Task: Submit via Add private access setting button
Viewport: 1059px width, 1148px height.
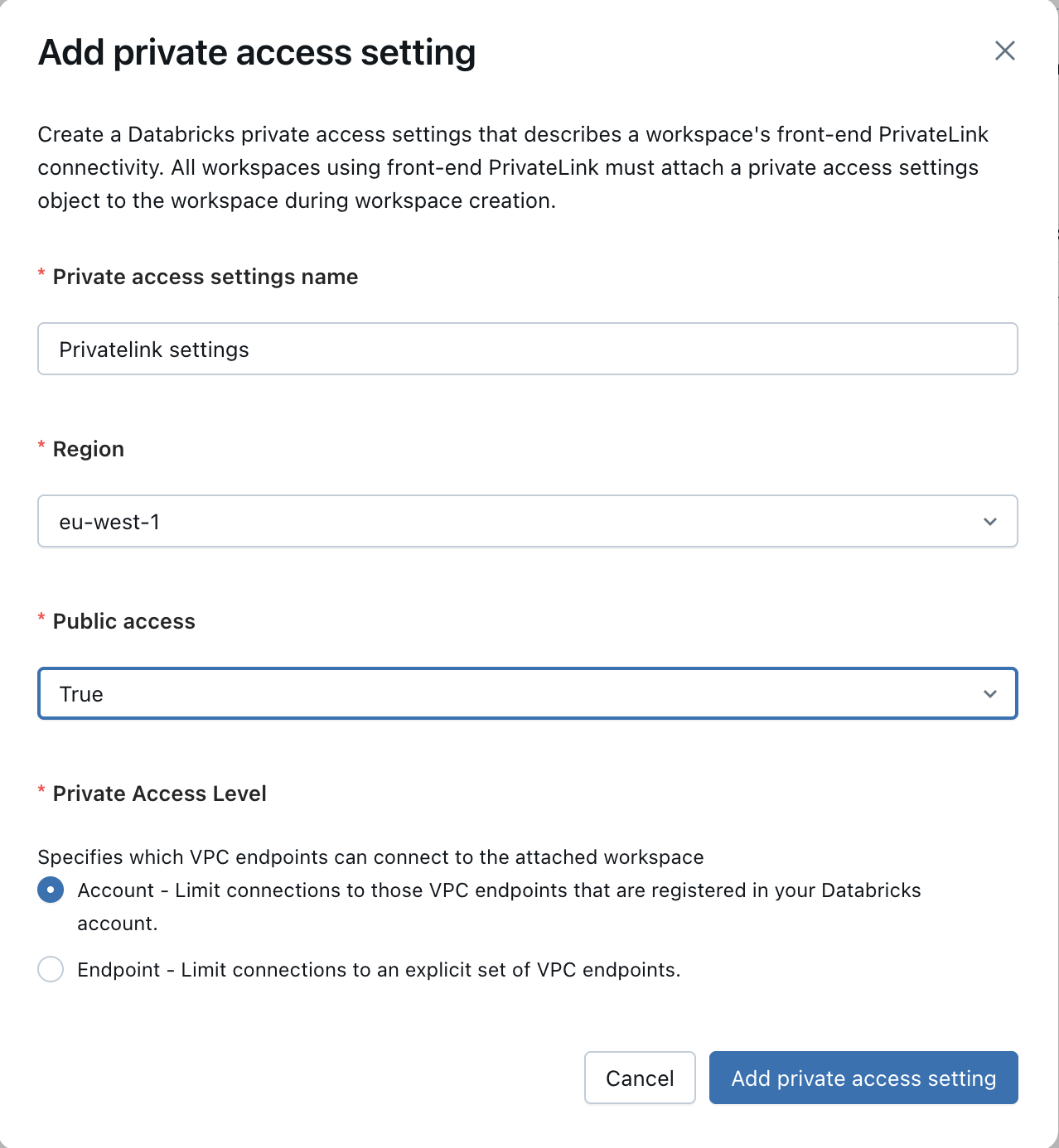Action: click(863, 1078)
